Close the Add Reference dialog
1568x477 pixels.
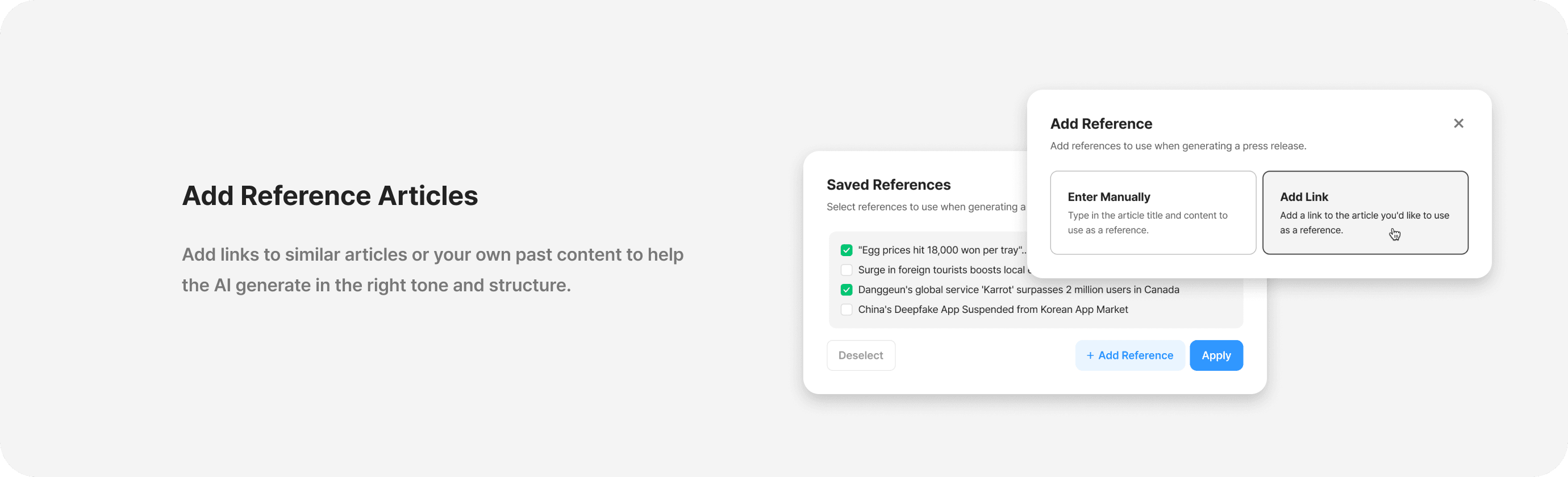[x=1458, y=124]
